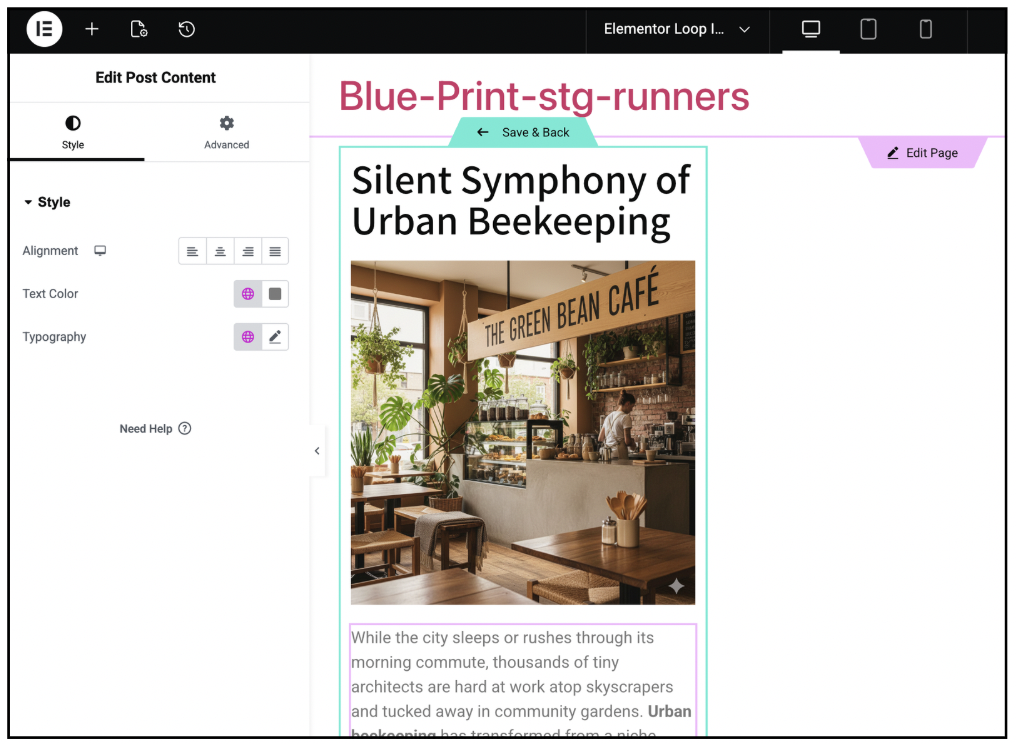Click the Edit Post Content panel title
Image resolution: width=1016 pixels, height=744 pixels.
pos(156,78)
